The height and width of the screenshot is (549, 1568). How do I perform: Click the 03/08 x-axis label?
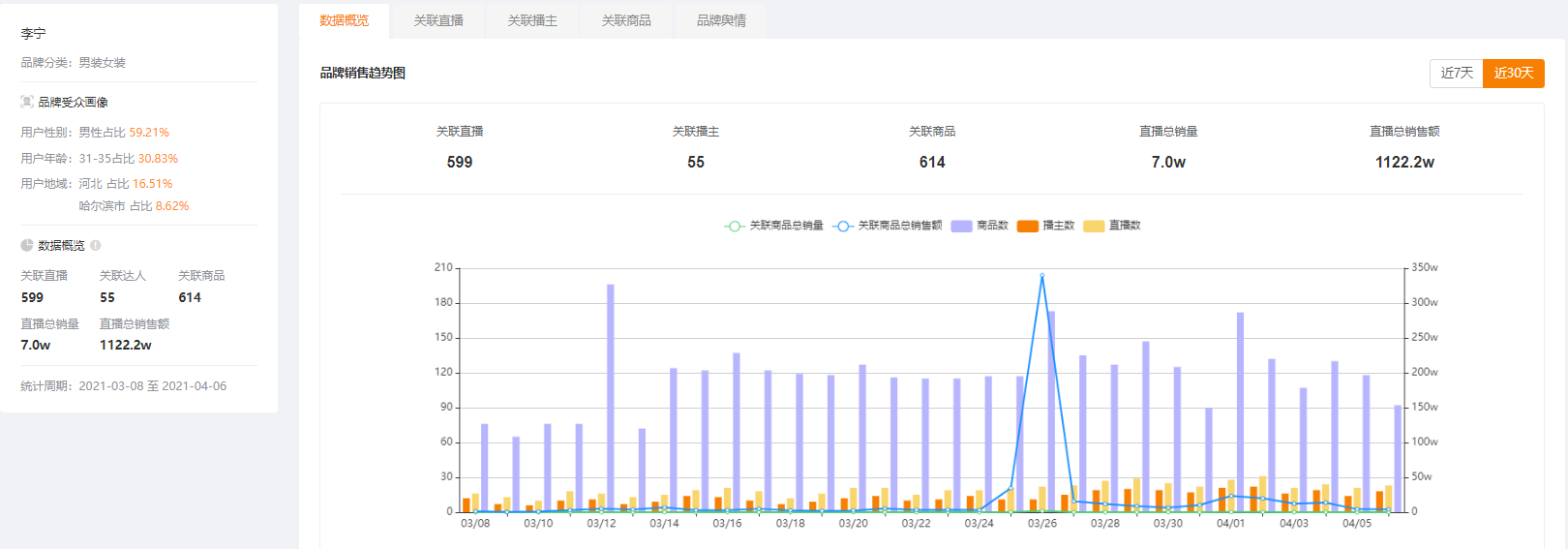475,524
